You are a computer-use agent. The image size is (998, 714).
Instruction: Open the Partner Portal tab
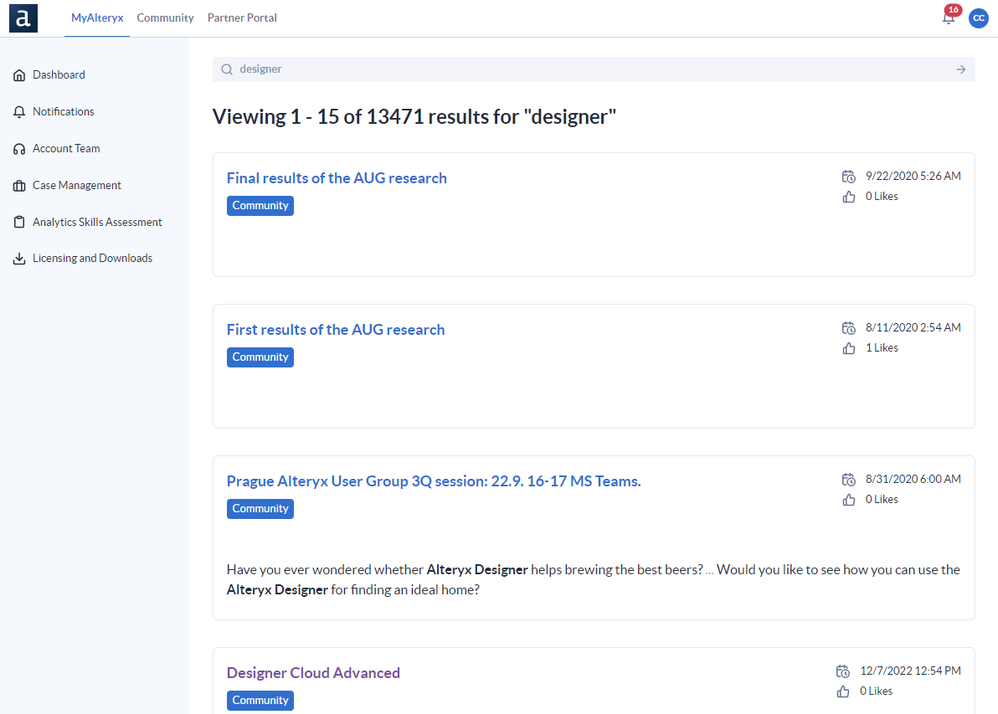242,18
